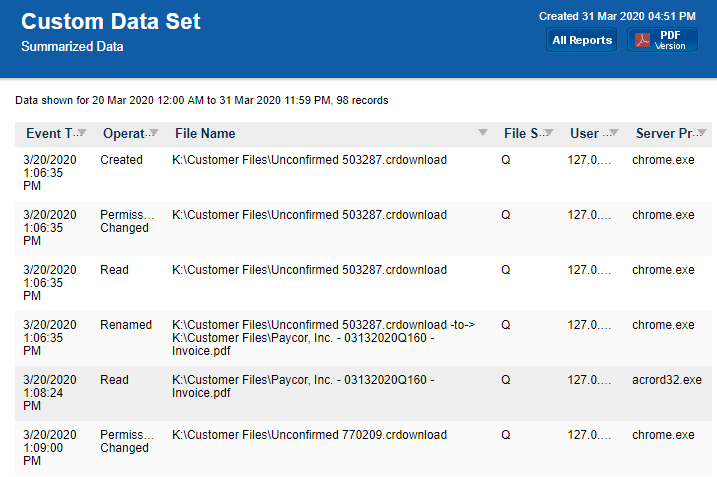This screenshot has width=717, height=477.
Task: Select the Unconfirmed 770209.crdownload file entry
Action: click(309, 435)
